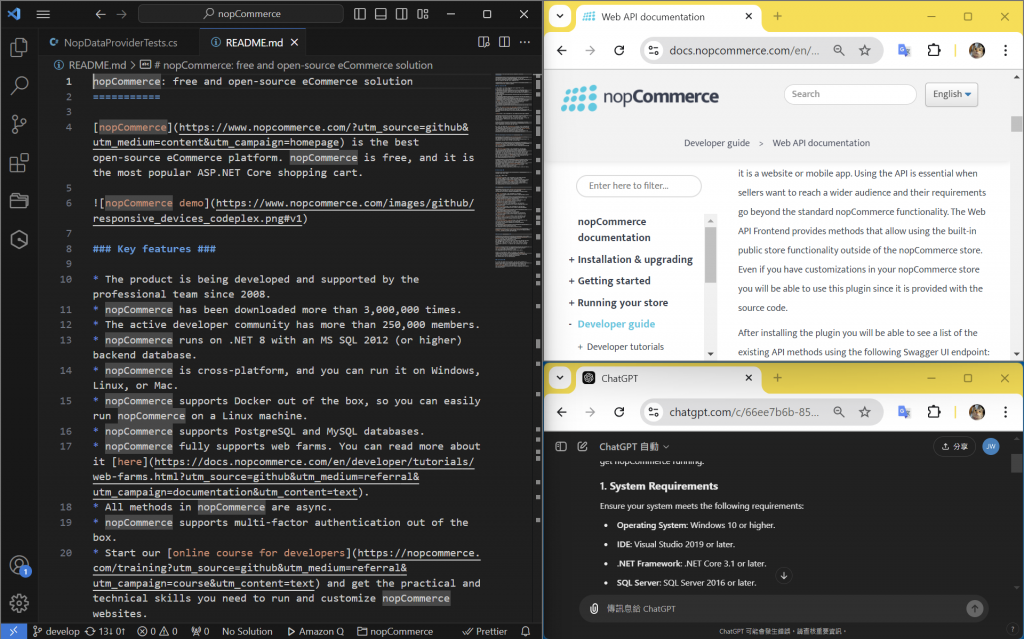Go back in the nopCommerce docs browser
1024x639 pixels.
point(562,50)
